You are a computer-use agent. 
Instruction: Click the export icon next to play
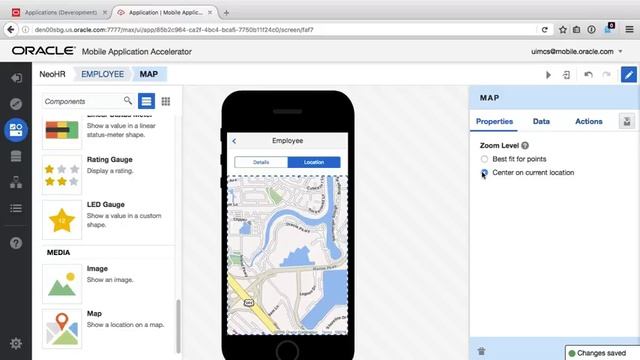567,75
